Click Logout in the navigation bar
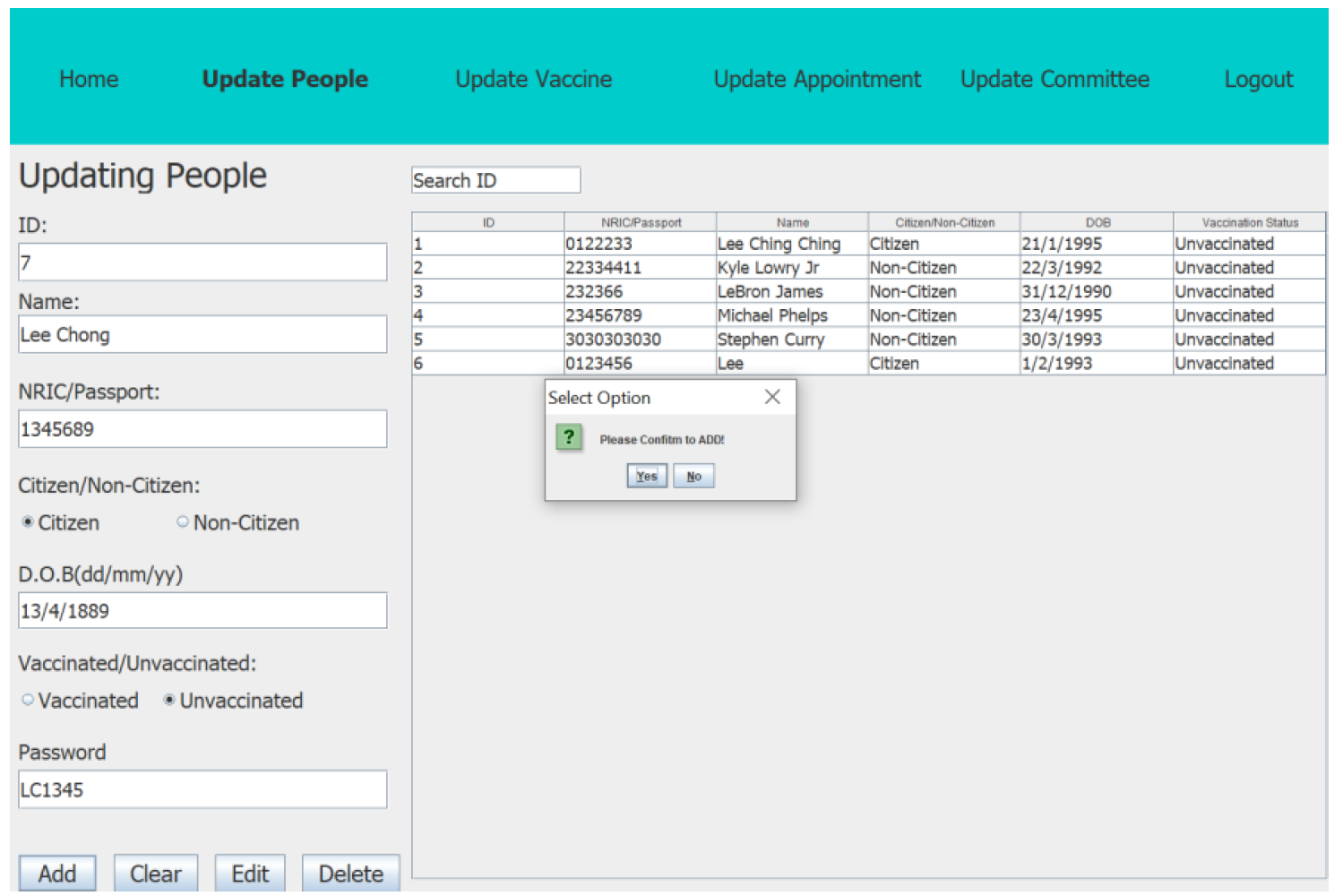The width and height of the screenshot is (1343, 896). point(1258,79)
